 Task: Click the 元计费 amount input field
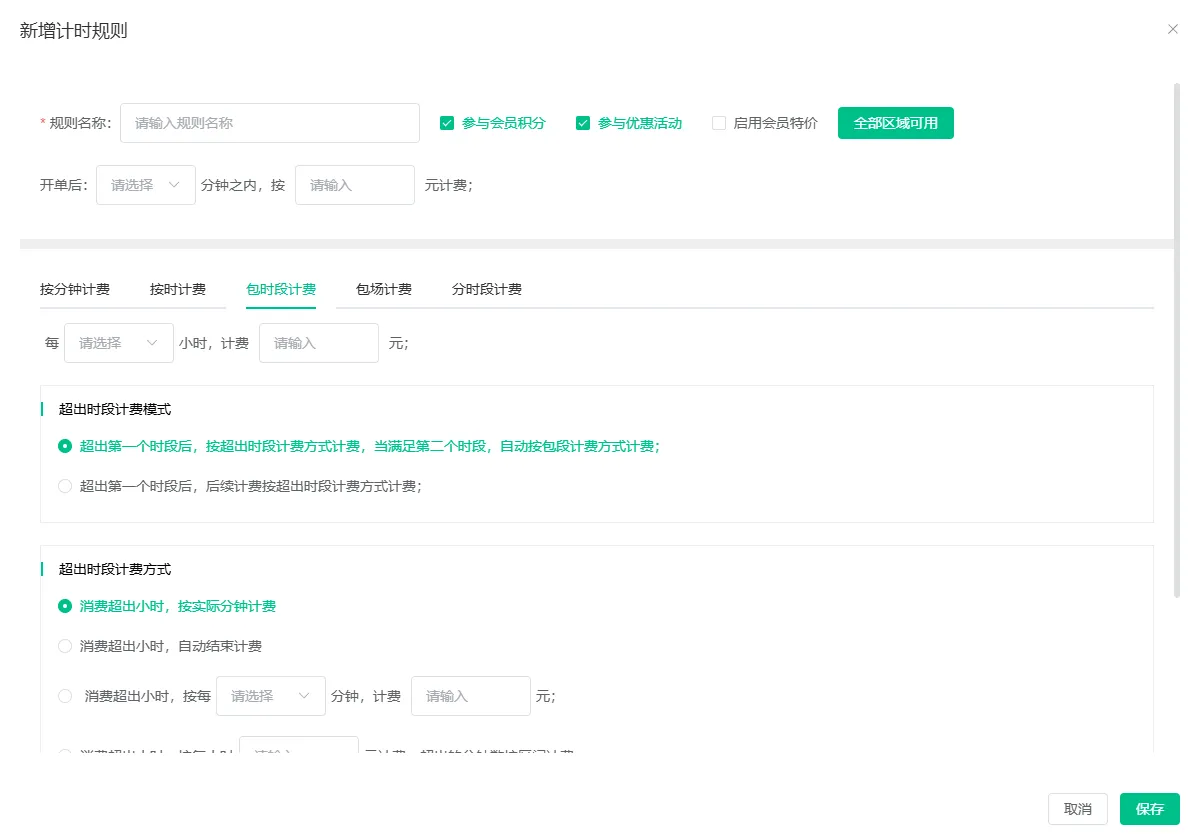pyautogui.click(x=354, y=185)
